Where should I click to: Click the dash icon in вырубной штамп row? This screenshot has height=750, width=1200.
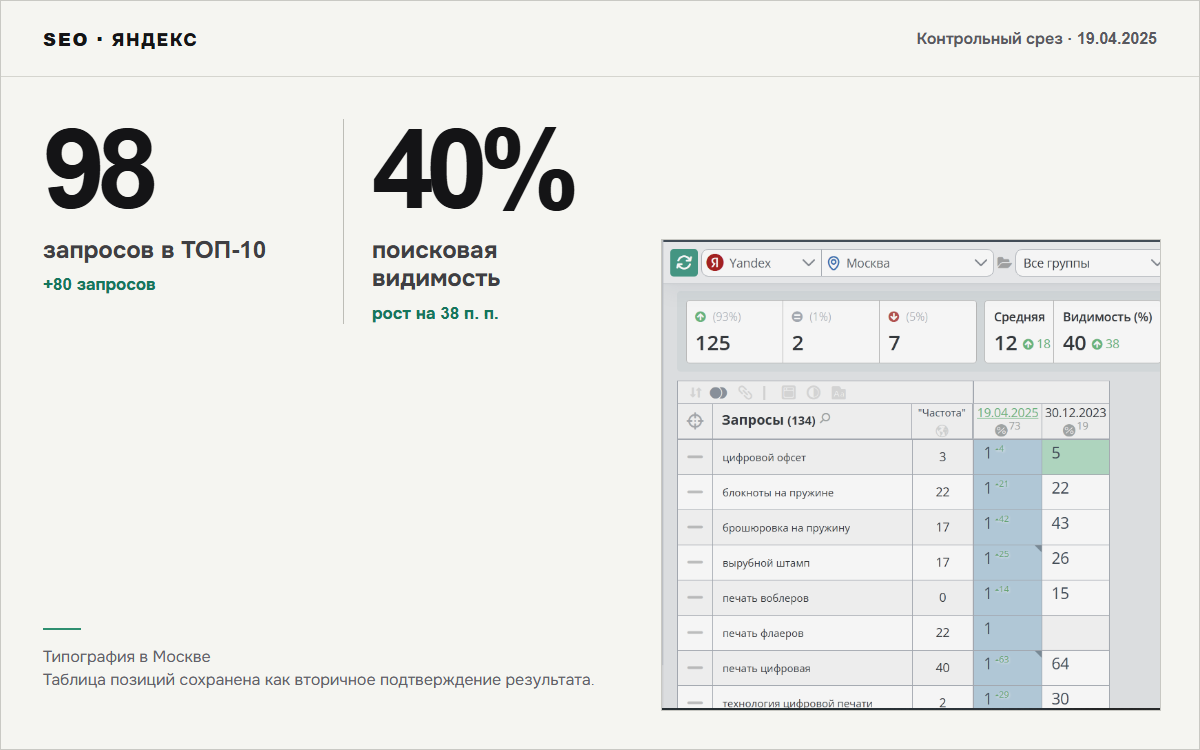[695, 562]
